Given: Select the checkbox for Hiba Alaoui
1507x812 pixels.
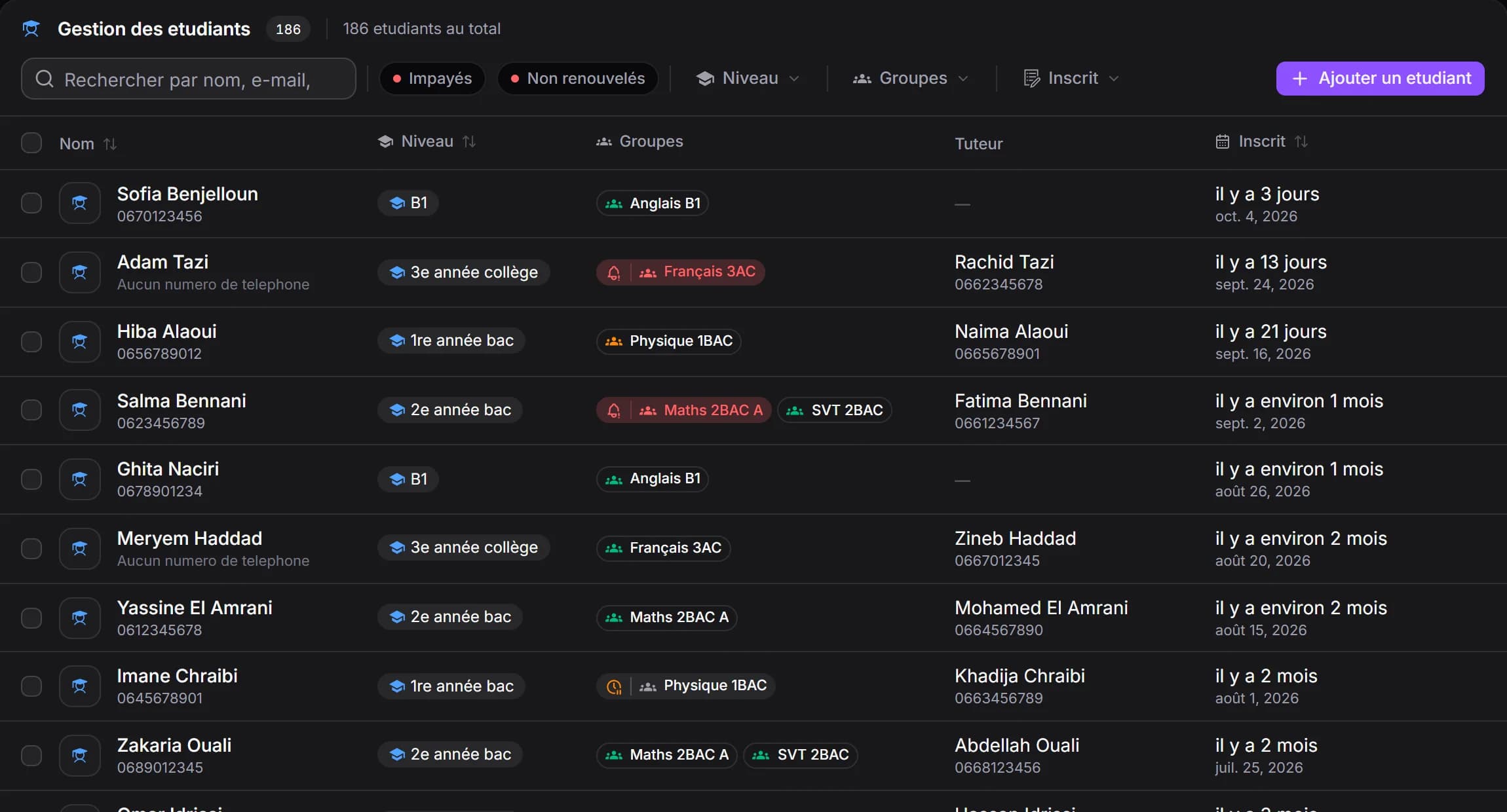Looking at the screenshot, I should coord(31,341).
